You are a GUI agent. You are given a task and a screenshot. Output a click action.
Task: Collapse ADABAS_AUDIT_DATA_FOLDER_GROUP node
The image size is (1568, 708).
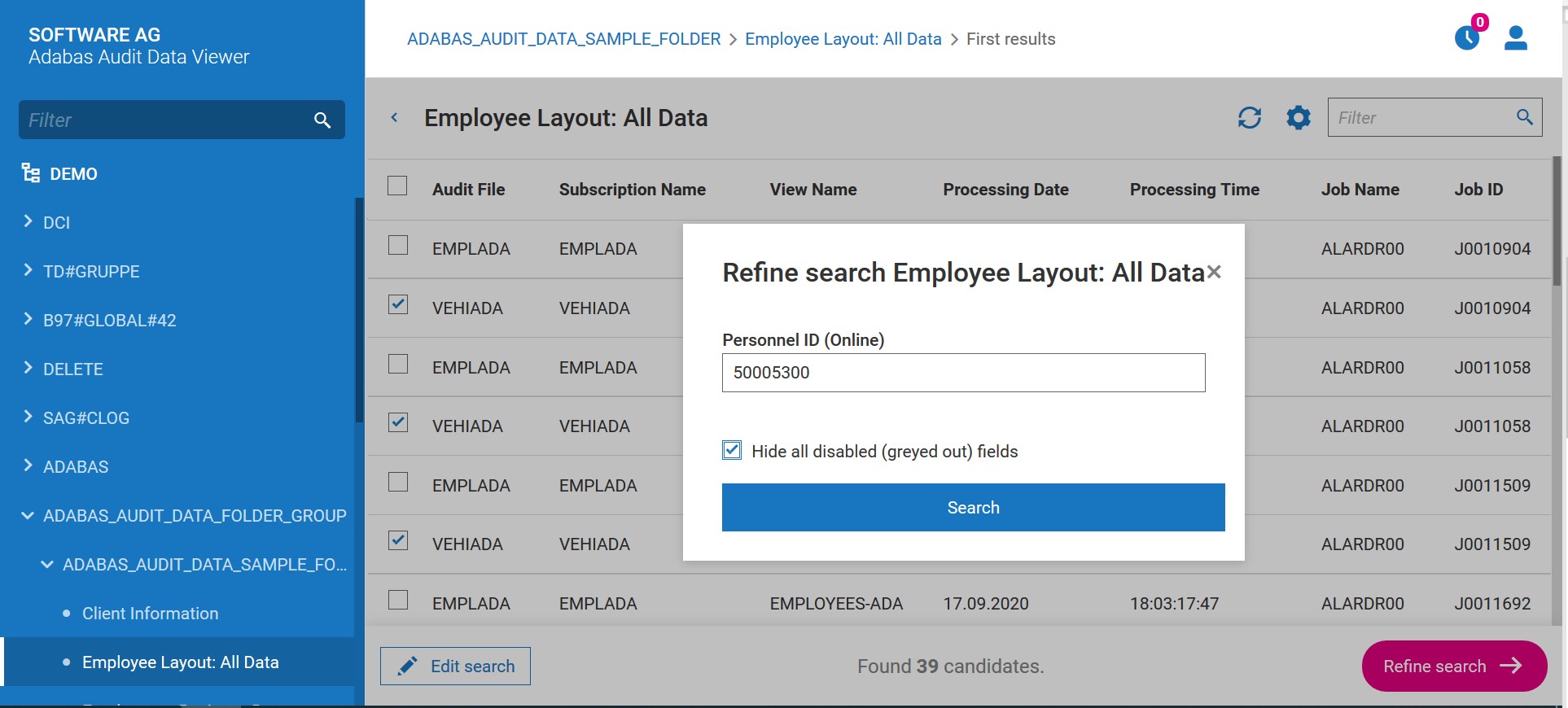(28, 515)
